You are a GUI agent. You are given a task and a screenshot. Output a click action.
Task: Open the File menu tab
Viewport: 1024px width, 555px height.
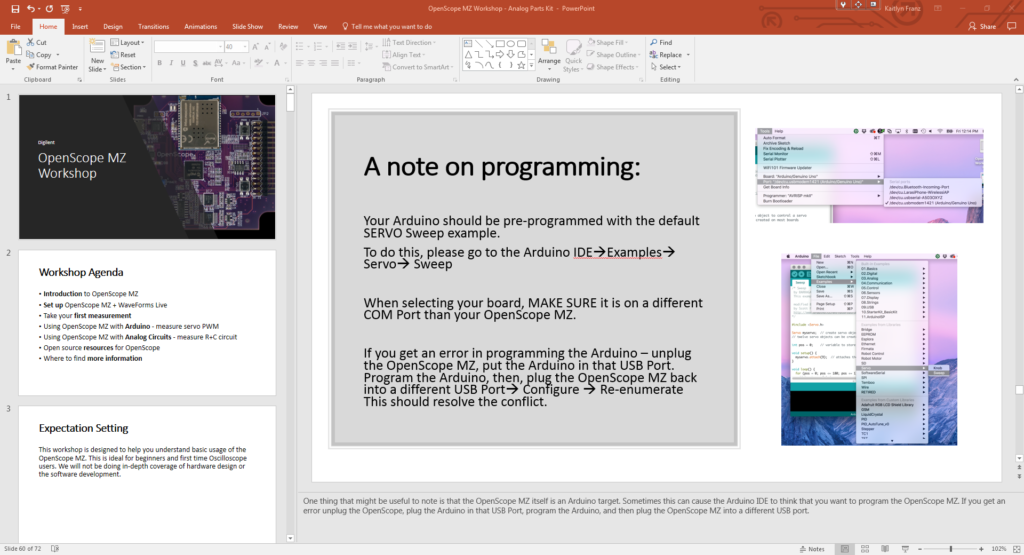tap(16, 27)
